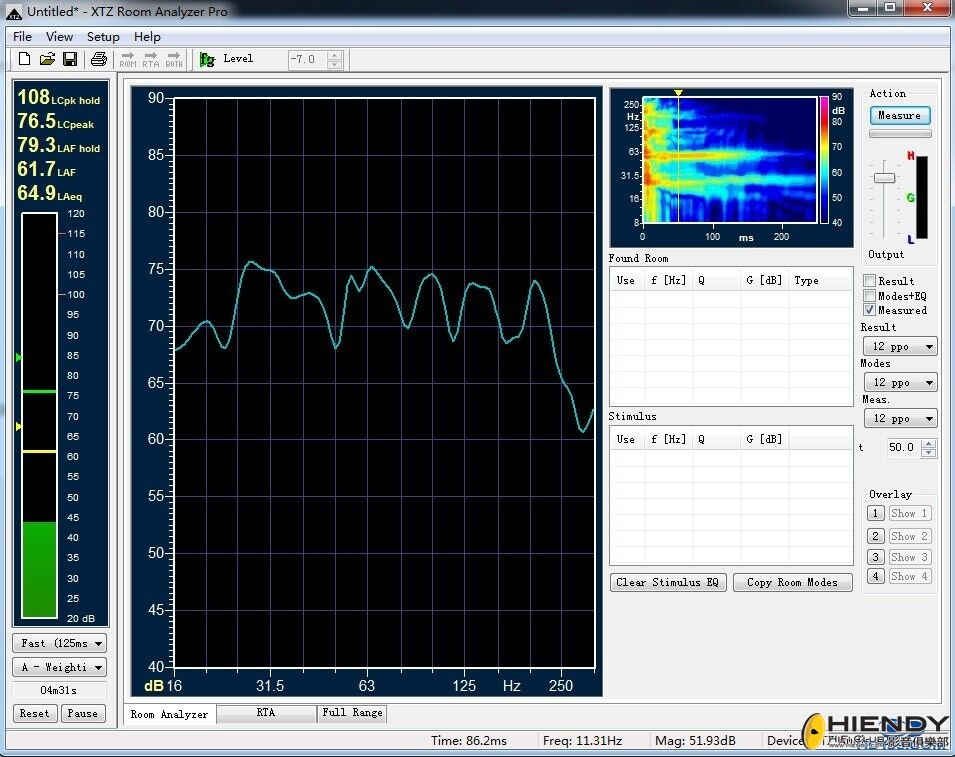Click the Copy Room Modes button
The width and height of the screenshot is (955, 757).
792,582
